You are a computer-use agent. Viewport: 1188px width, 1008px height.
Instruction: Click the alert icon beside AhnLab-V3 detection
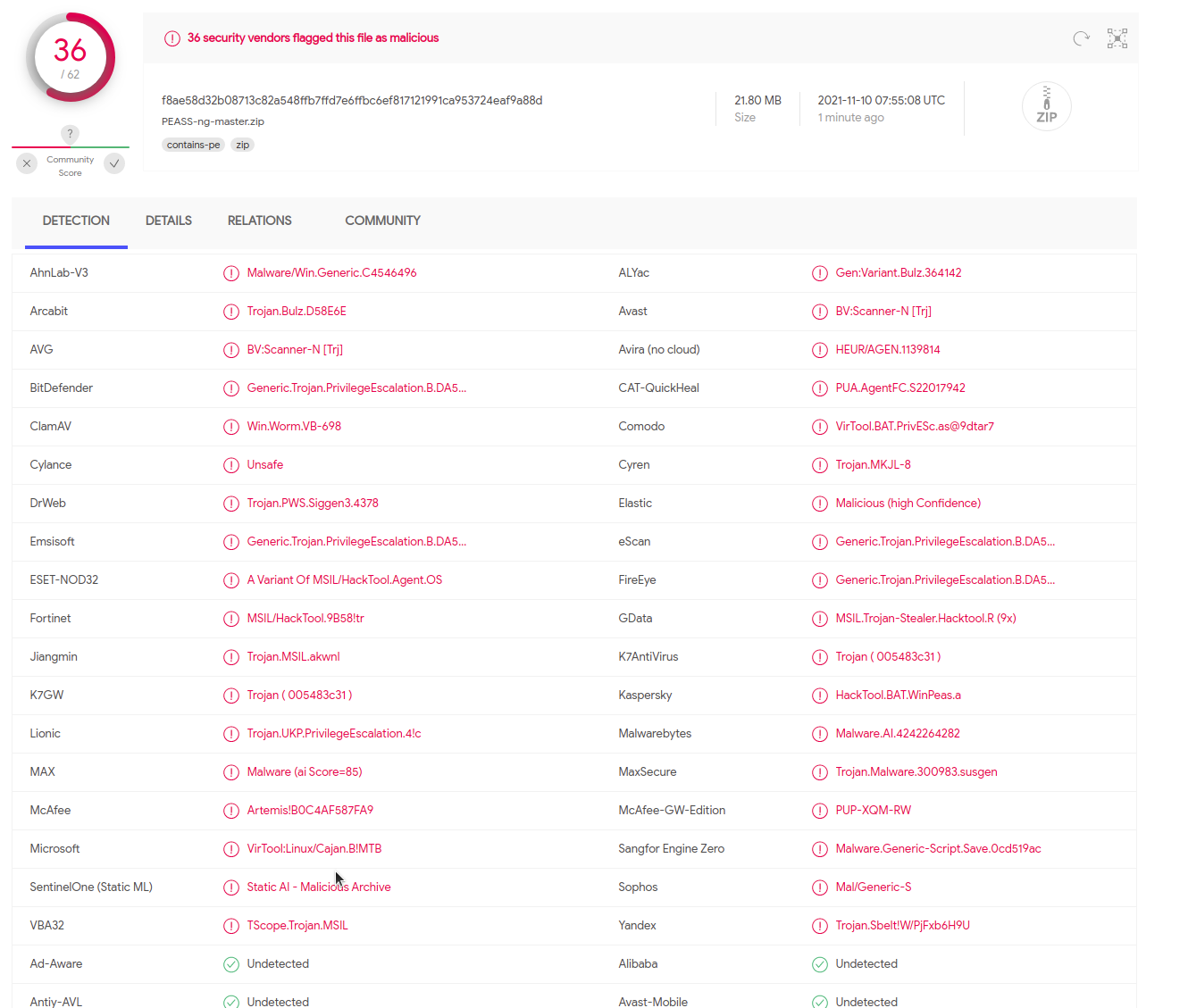(x=231, y=273)
